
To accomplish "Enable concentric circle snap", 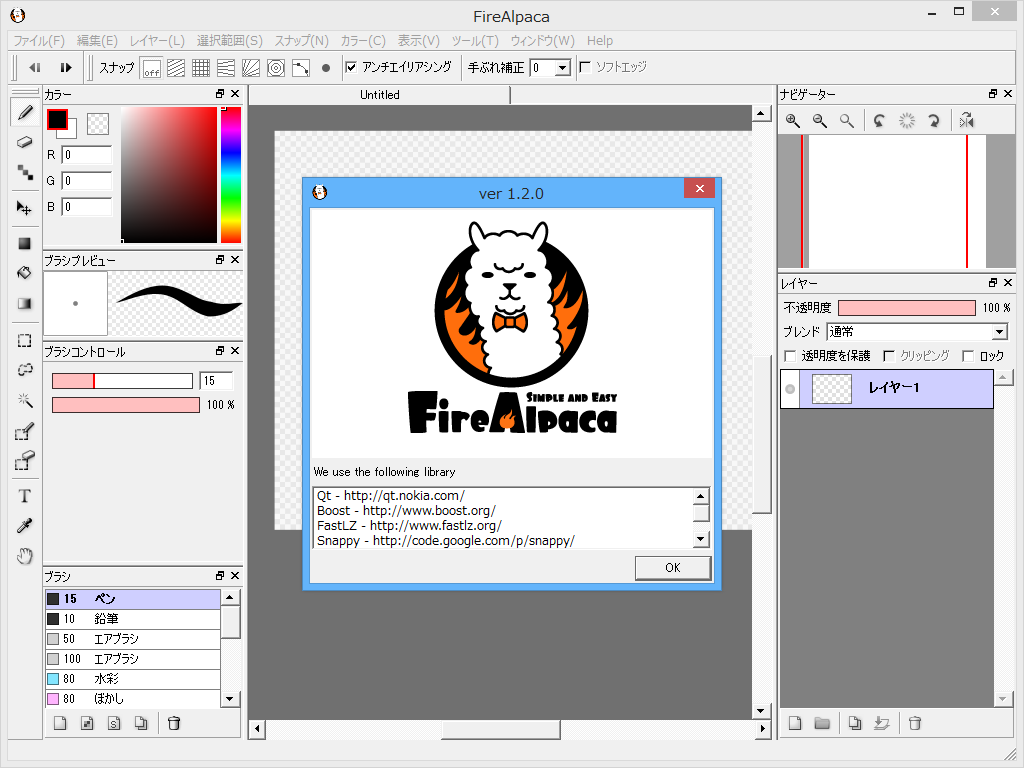I will pos(276,68).
